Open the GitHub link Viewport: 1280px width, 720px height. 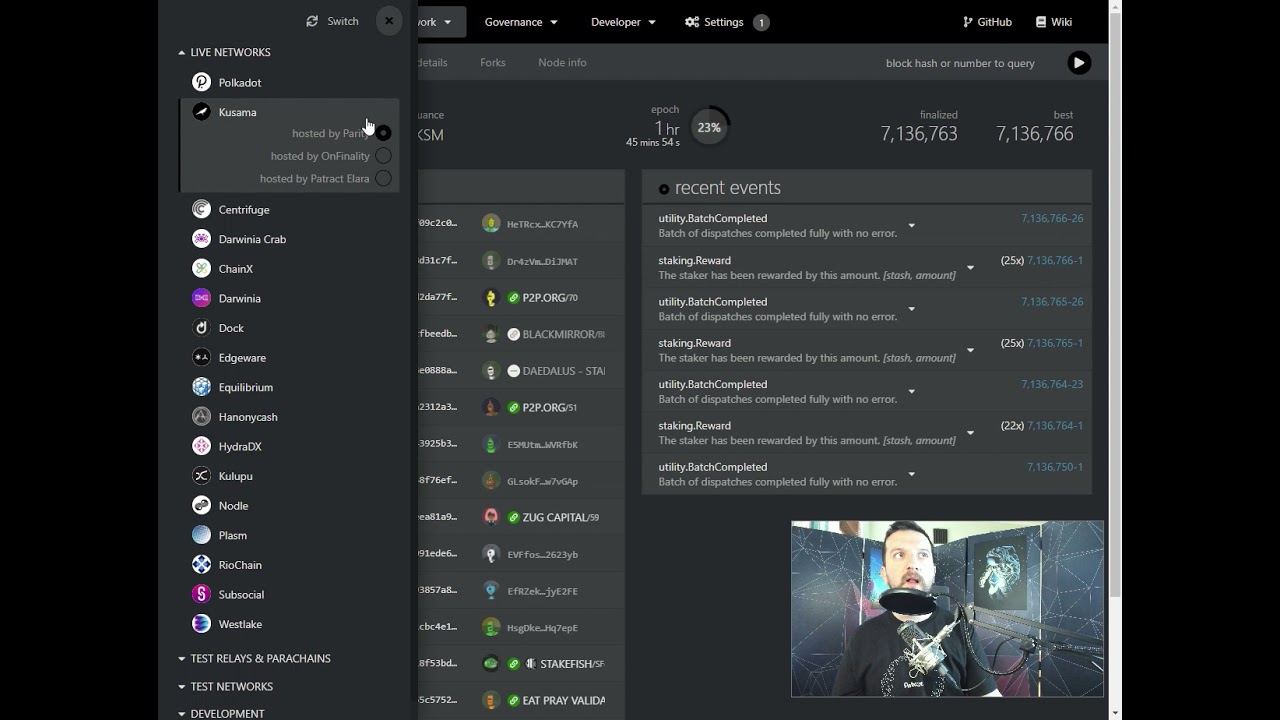(x=988, y=22)
